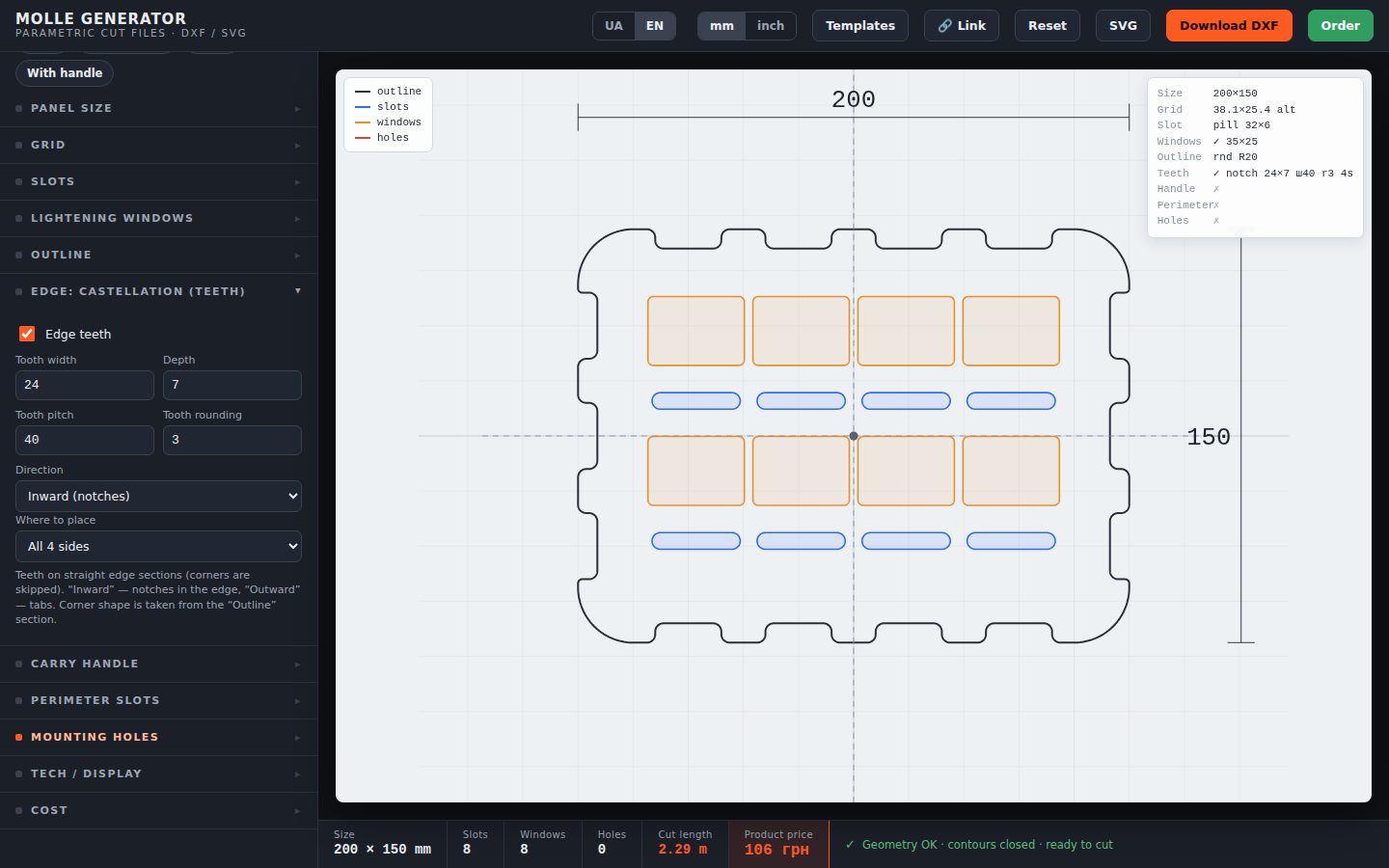
Task: Expand the Slots section
Action: pyautogui.click(x=158, y=181)
